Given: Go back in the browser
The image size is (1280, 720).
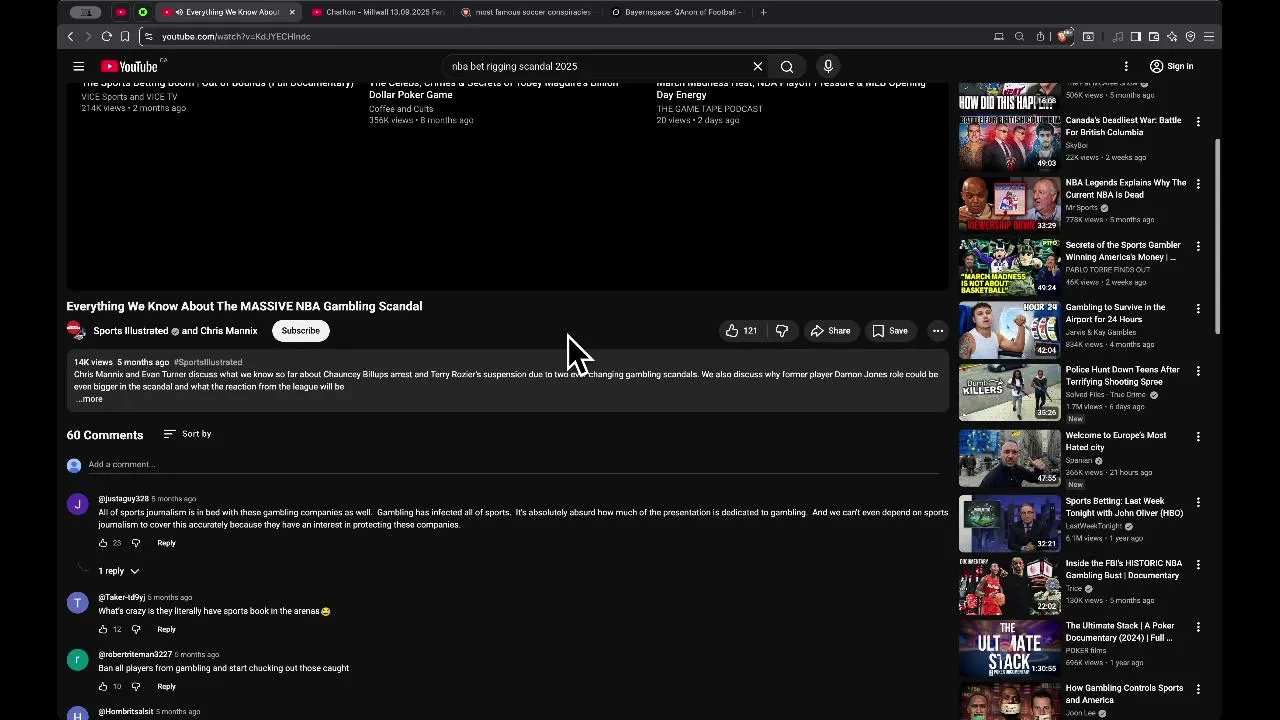Looking at the screenshot, I should coord(70,36).
